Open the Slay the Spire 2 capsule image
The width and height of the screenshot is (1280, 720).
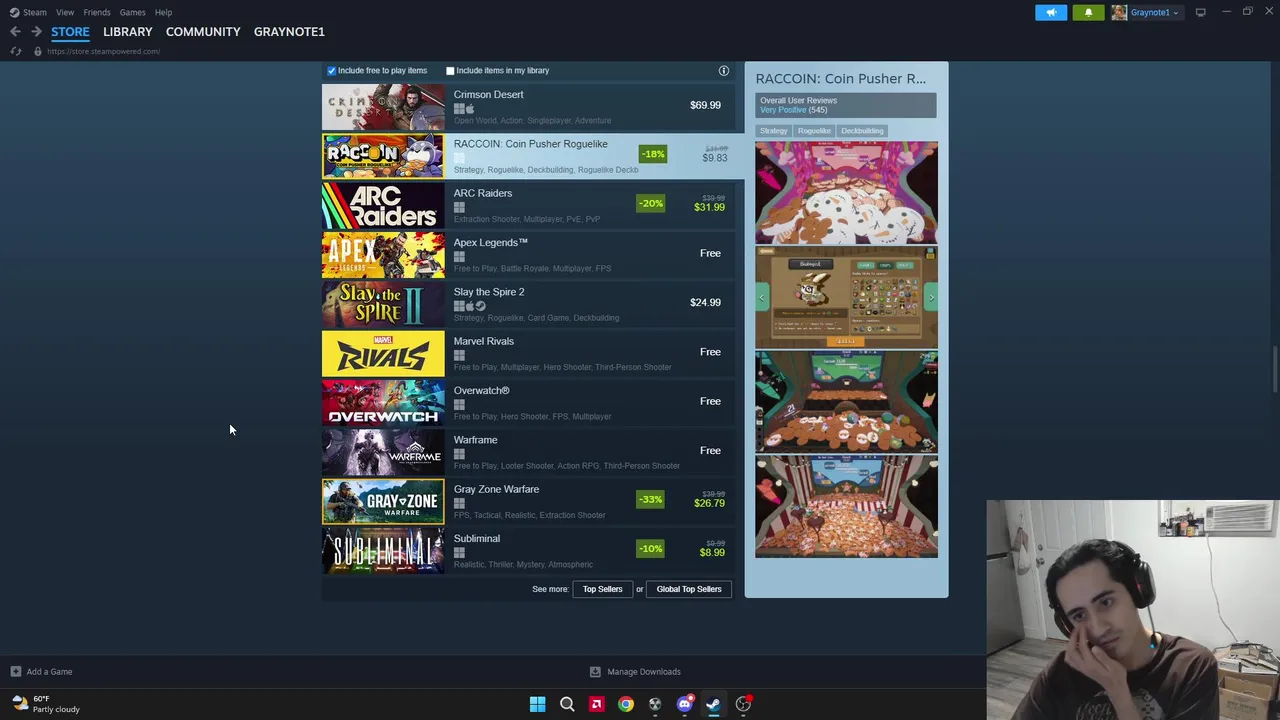[383, 304]
